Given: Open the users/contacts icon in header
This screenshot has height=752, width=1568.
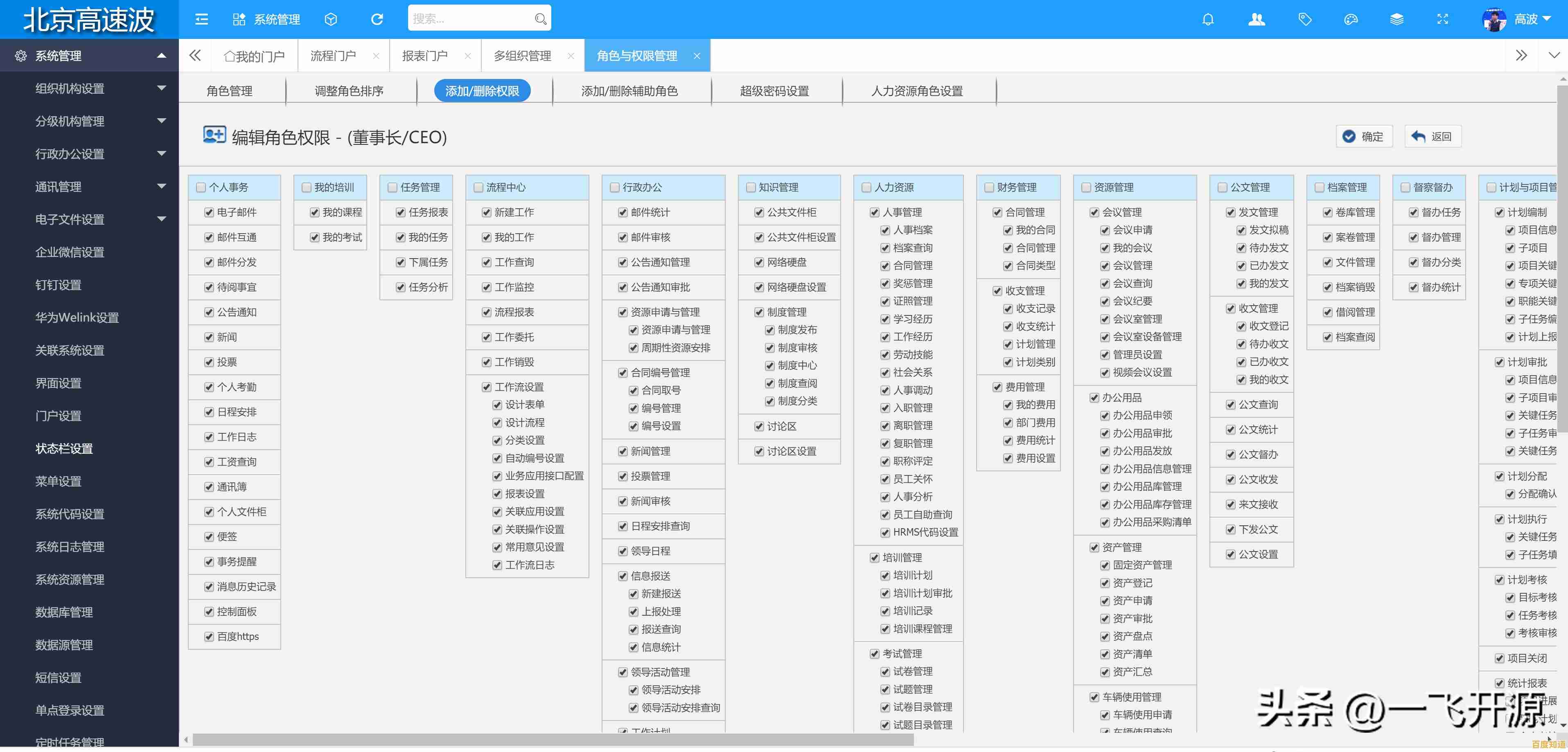Looking at the screenshot, I should 1257,20.
